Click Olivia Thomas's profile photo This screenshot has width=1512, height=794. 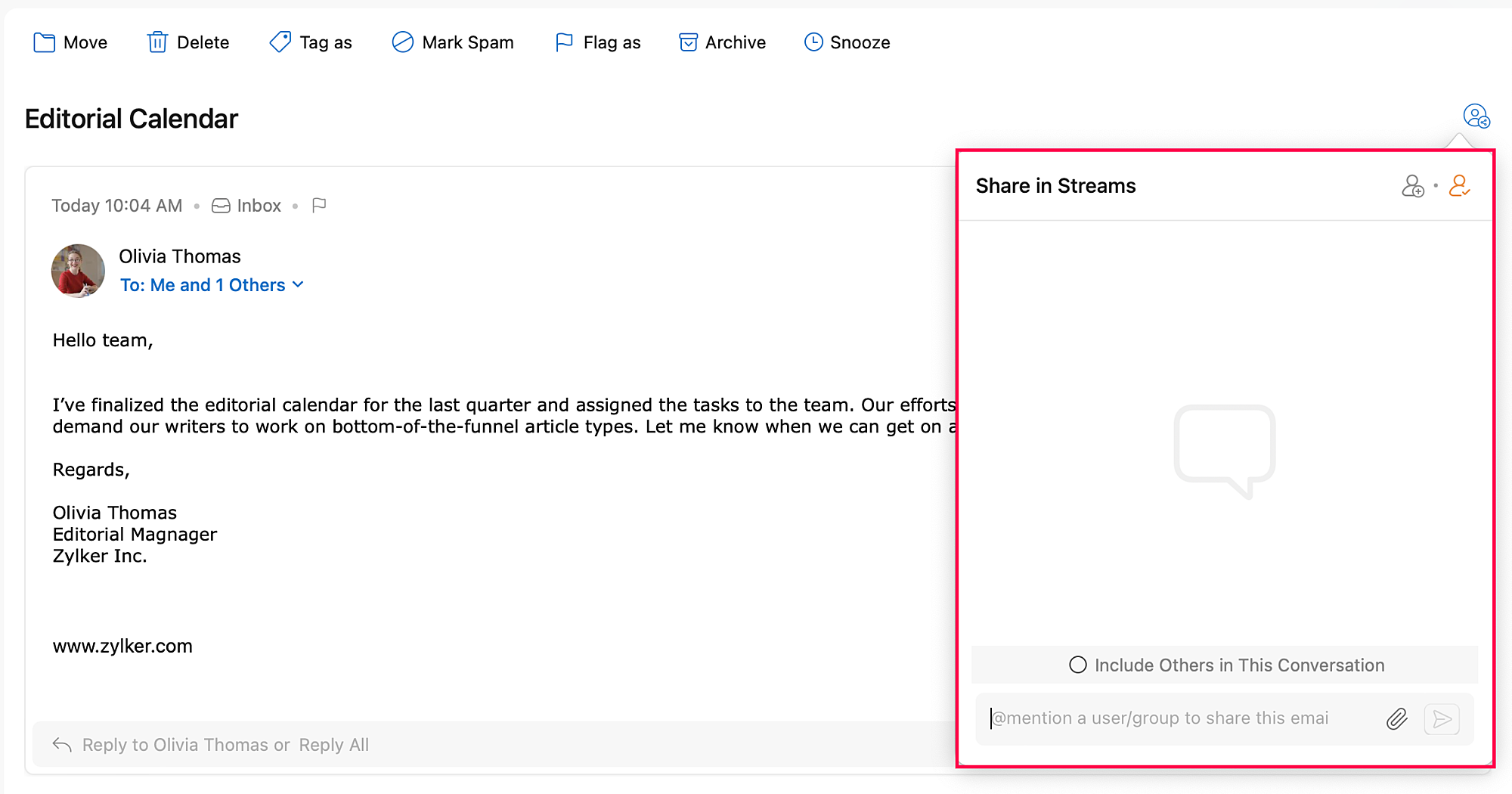[78, 271]
